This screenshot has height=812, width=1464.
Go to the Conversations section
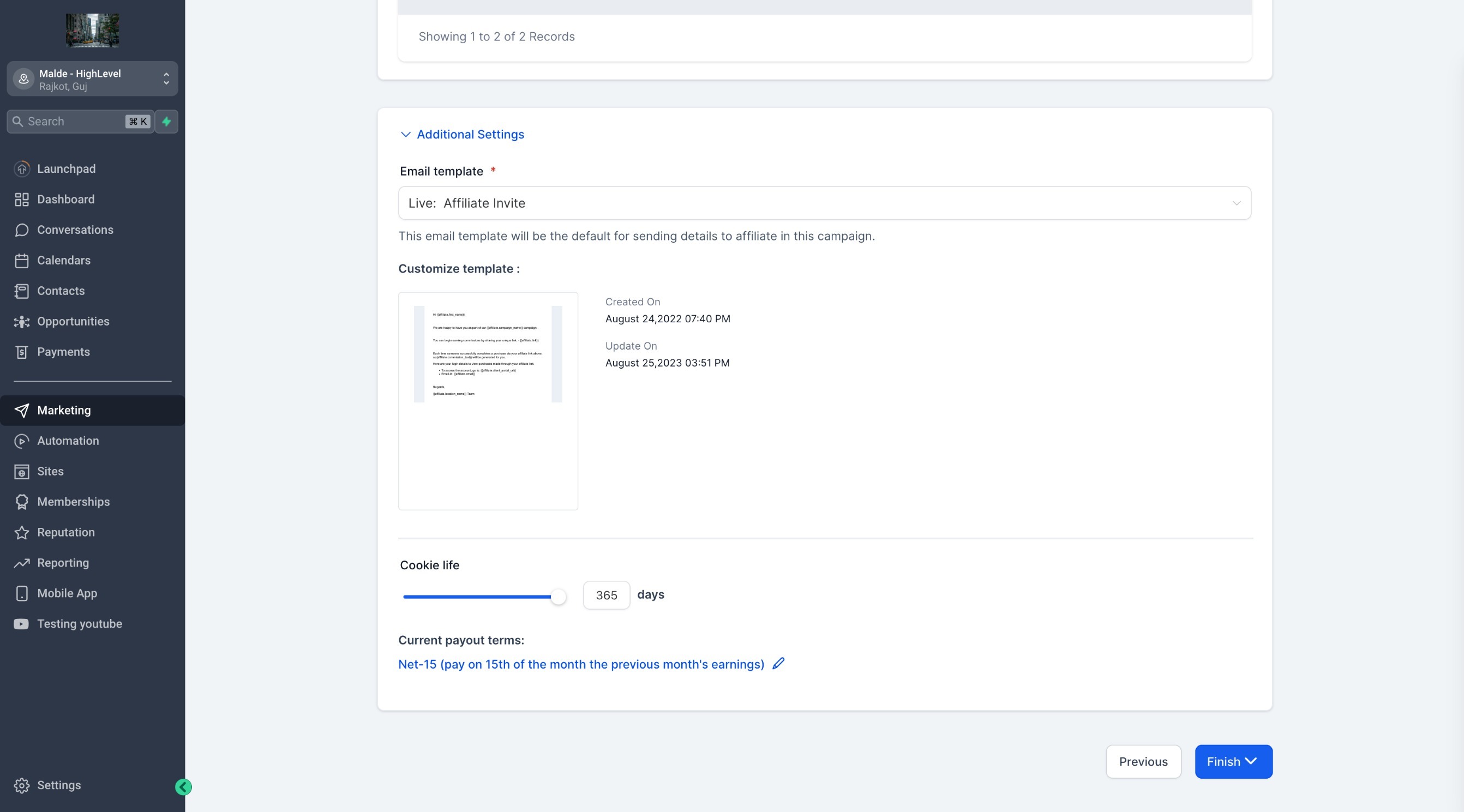coord(75,230)
